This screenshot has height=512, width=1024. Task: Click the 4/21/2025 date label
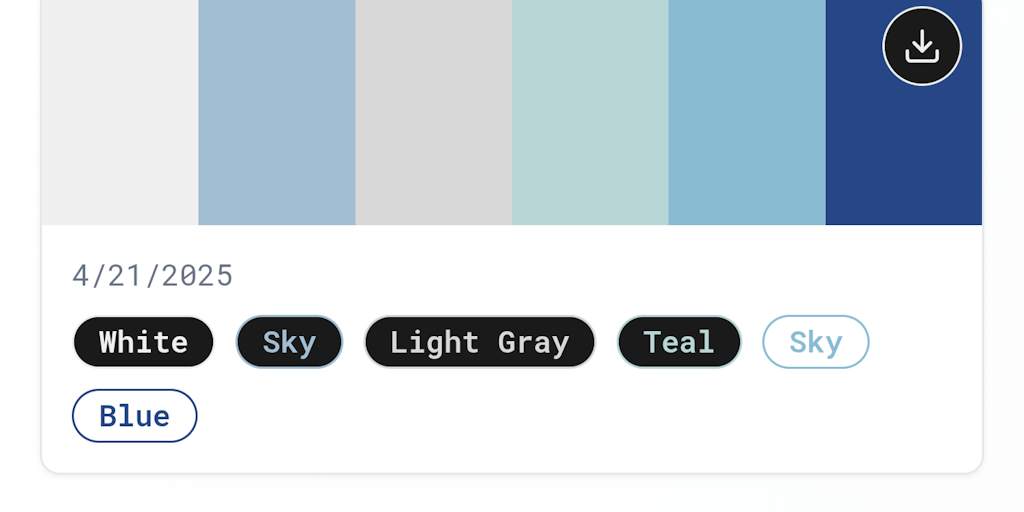tap(152, 276)
